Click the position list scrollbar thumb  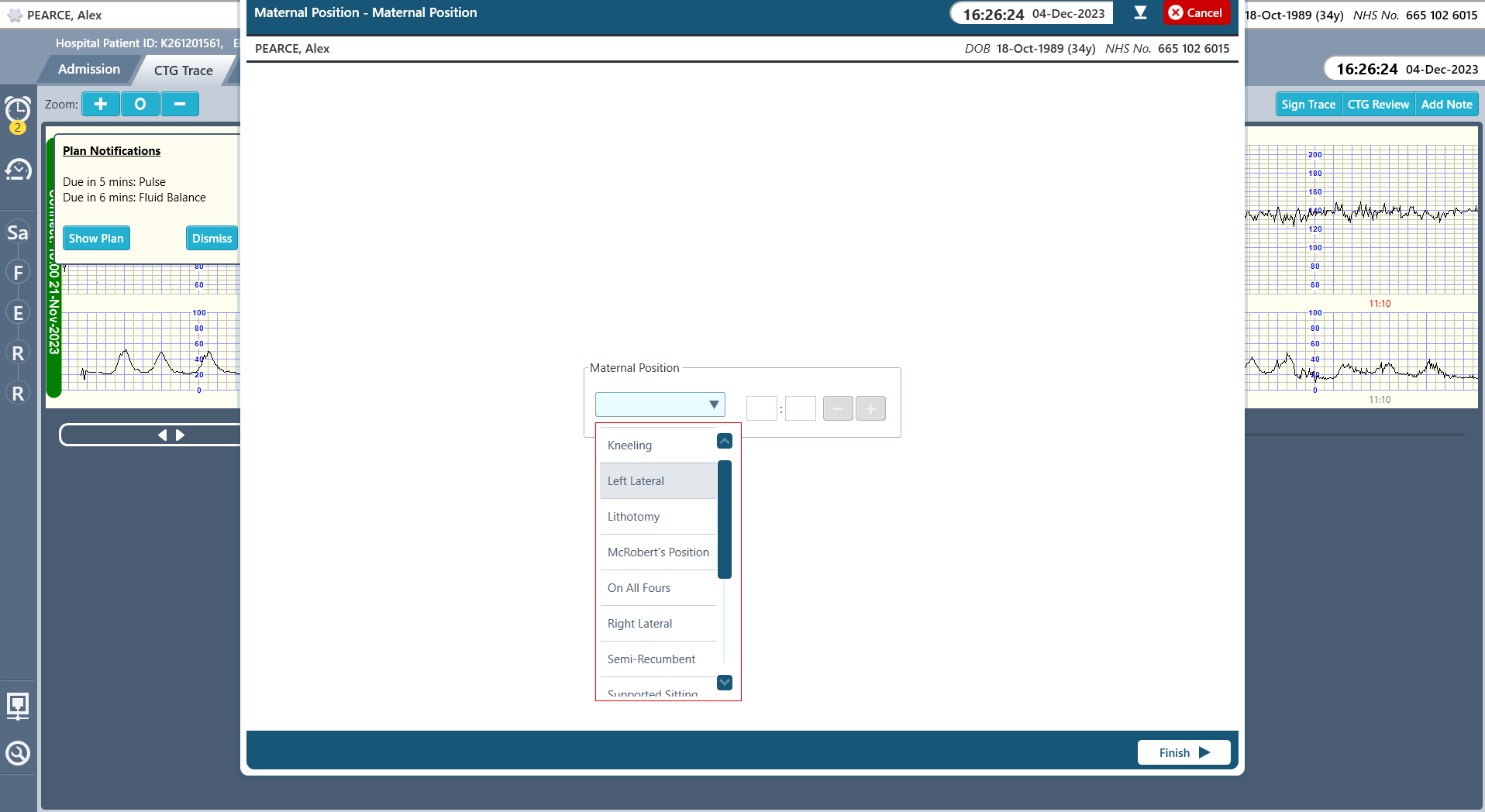[725, 519]
